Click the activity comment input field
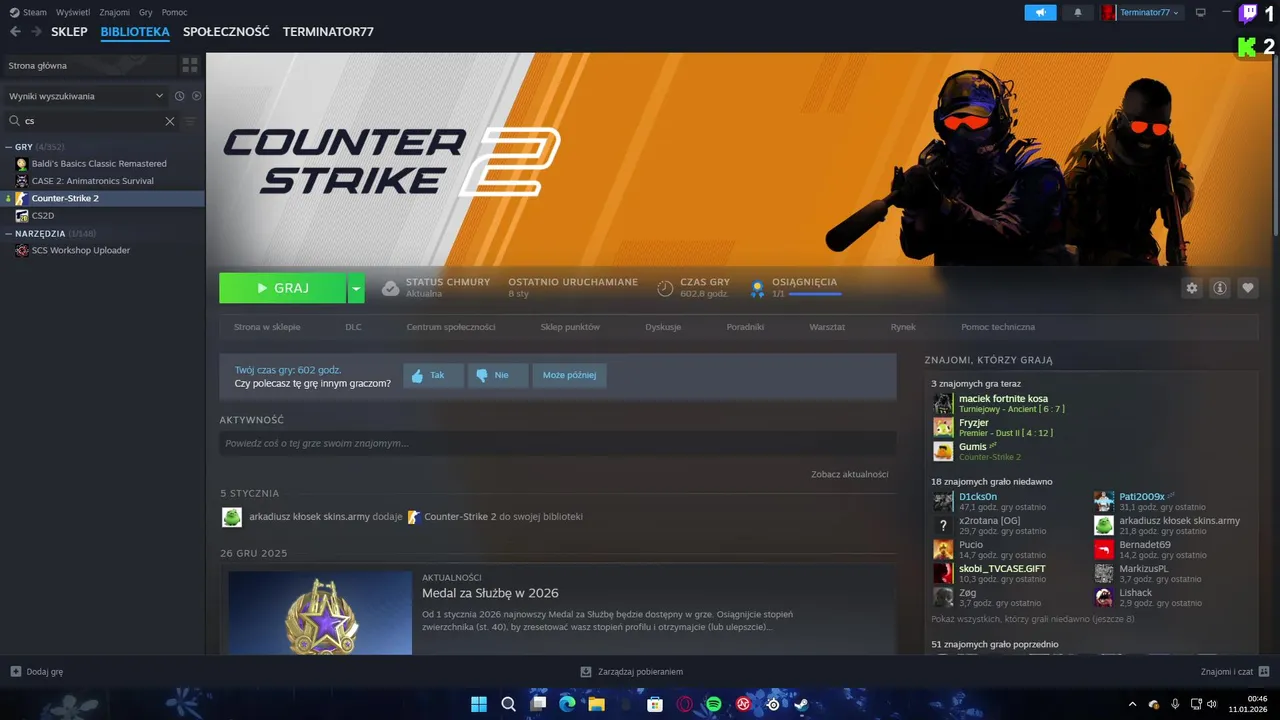This screenshot has width=1280, height=720. pyautogui.click(x=558, y=443)
